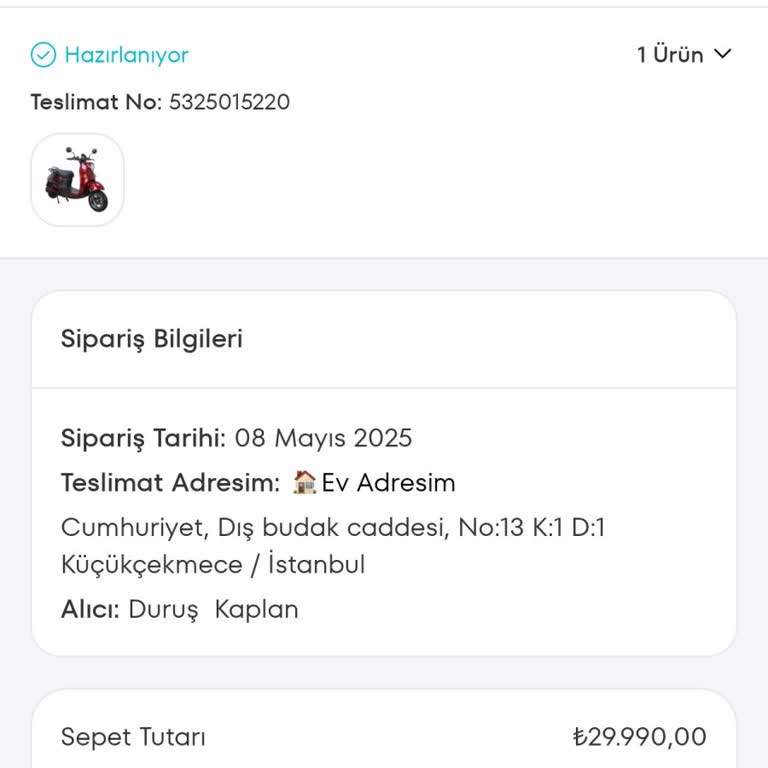Viewport: 768px width, 768px height.
Task: Click the Teslimat No label
Action: [x=95, y=102]
